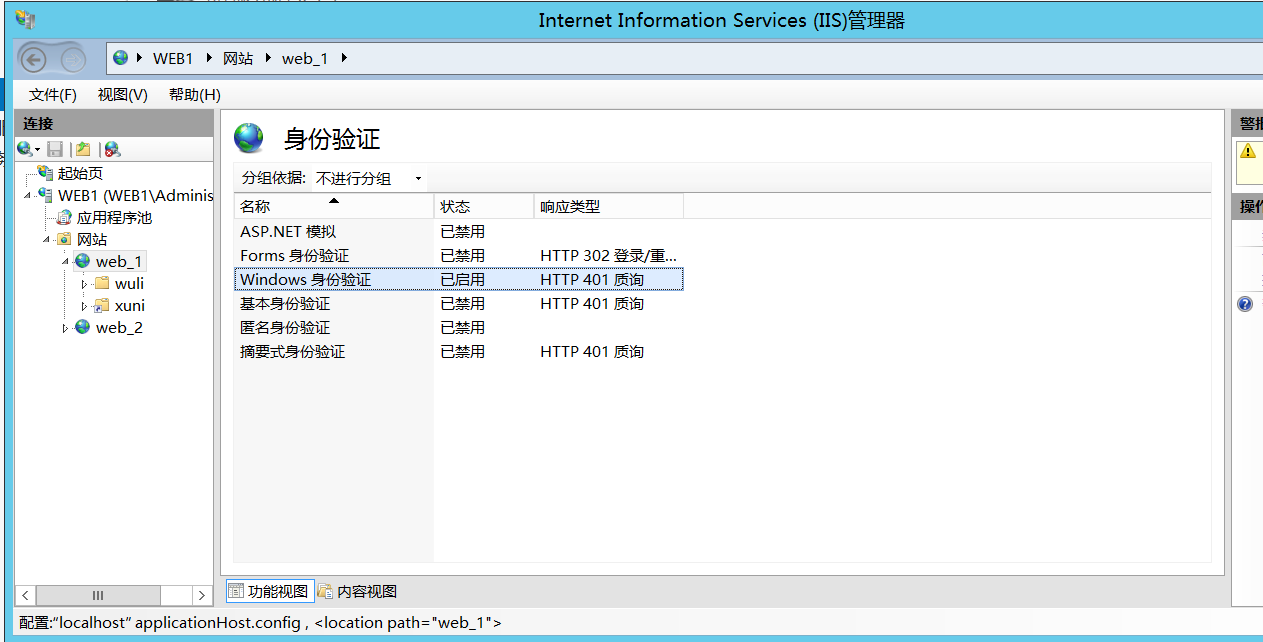Click the 内容视图 content view tab icon
This screenshot has width=1263, height=642.
325,591
